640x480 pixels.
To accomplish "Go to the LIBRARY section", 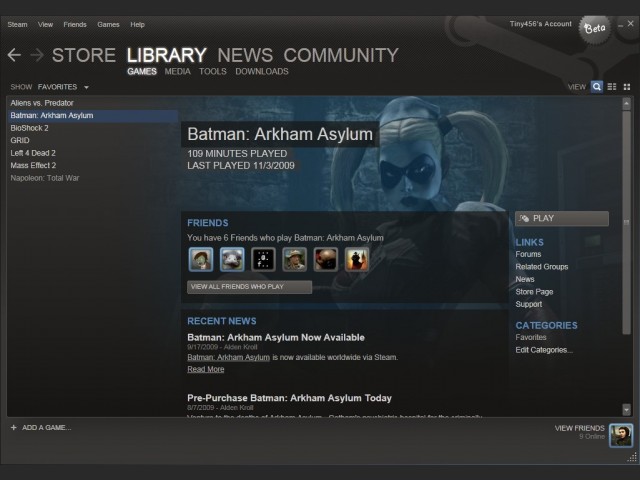I will tap(167, 55).
